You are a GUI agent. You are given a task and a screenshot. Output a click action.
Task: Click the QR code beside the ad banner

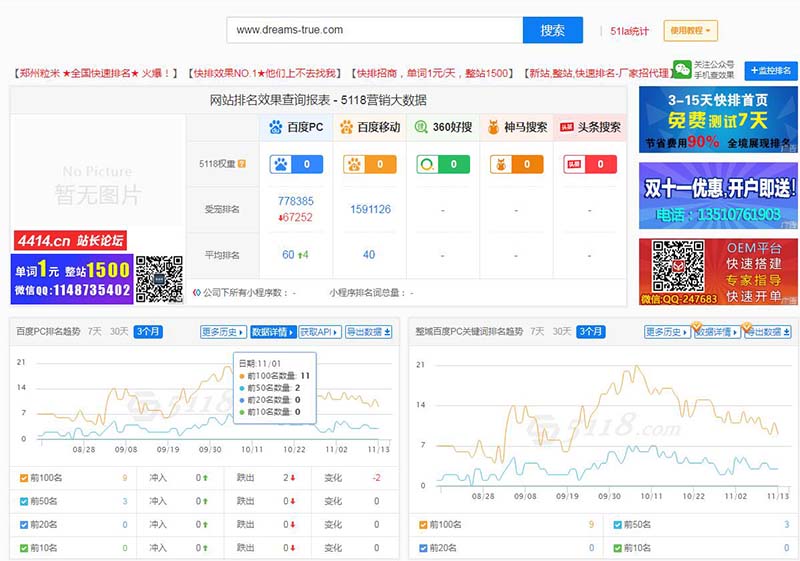click(159, 279)
